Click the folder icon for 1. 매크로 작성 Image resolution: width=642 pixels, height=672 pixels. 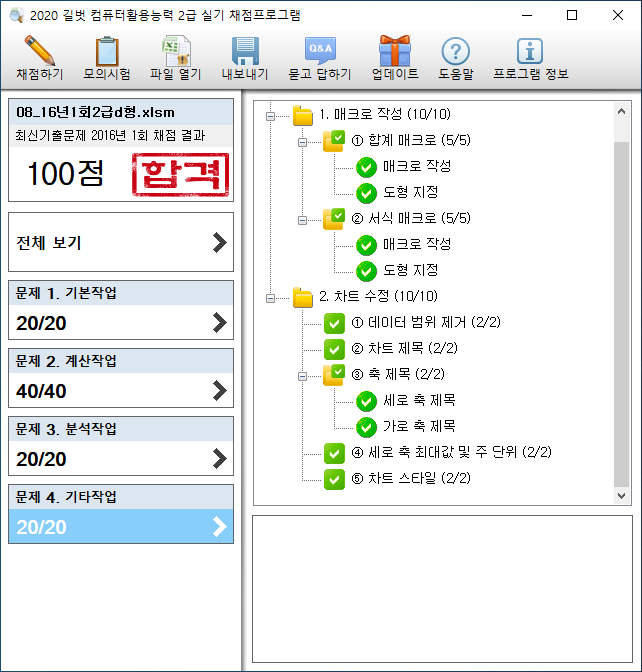coord(303,115)
